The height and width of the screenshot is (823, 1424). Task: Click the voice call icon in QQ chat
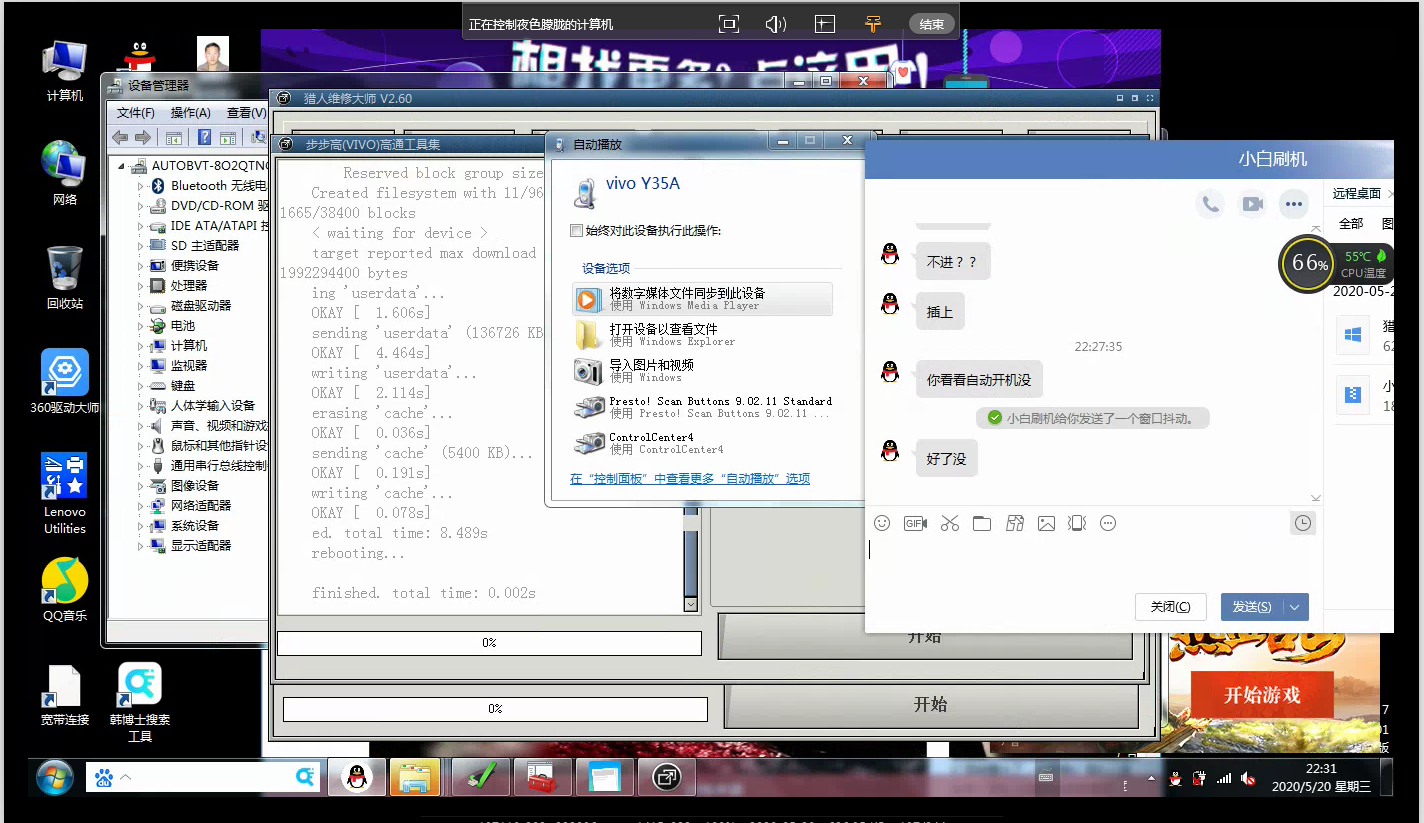[1210, 204]
